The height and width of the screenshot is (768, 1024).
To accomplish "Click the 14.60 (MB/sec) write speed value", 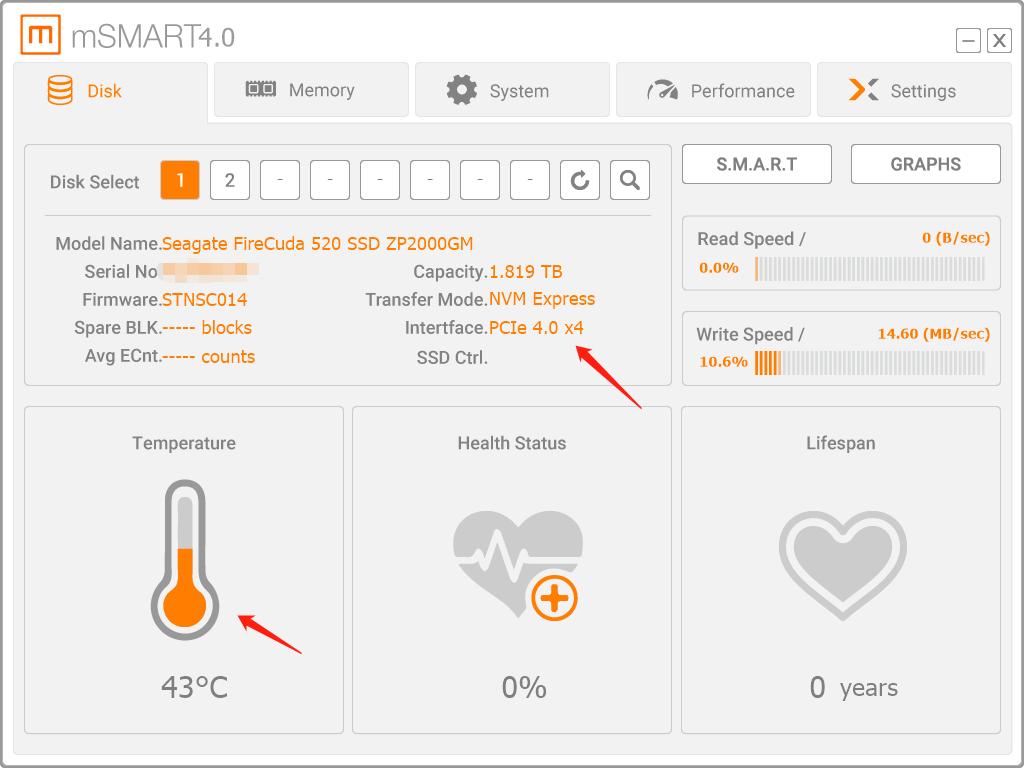I will click(x=933, y=334).
